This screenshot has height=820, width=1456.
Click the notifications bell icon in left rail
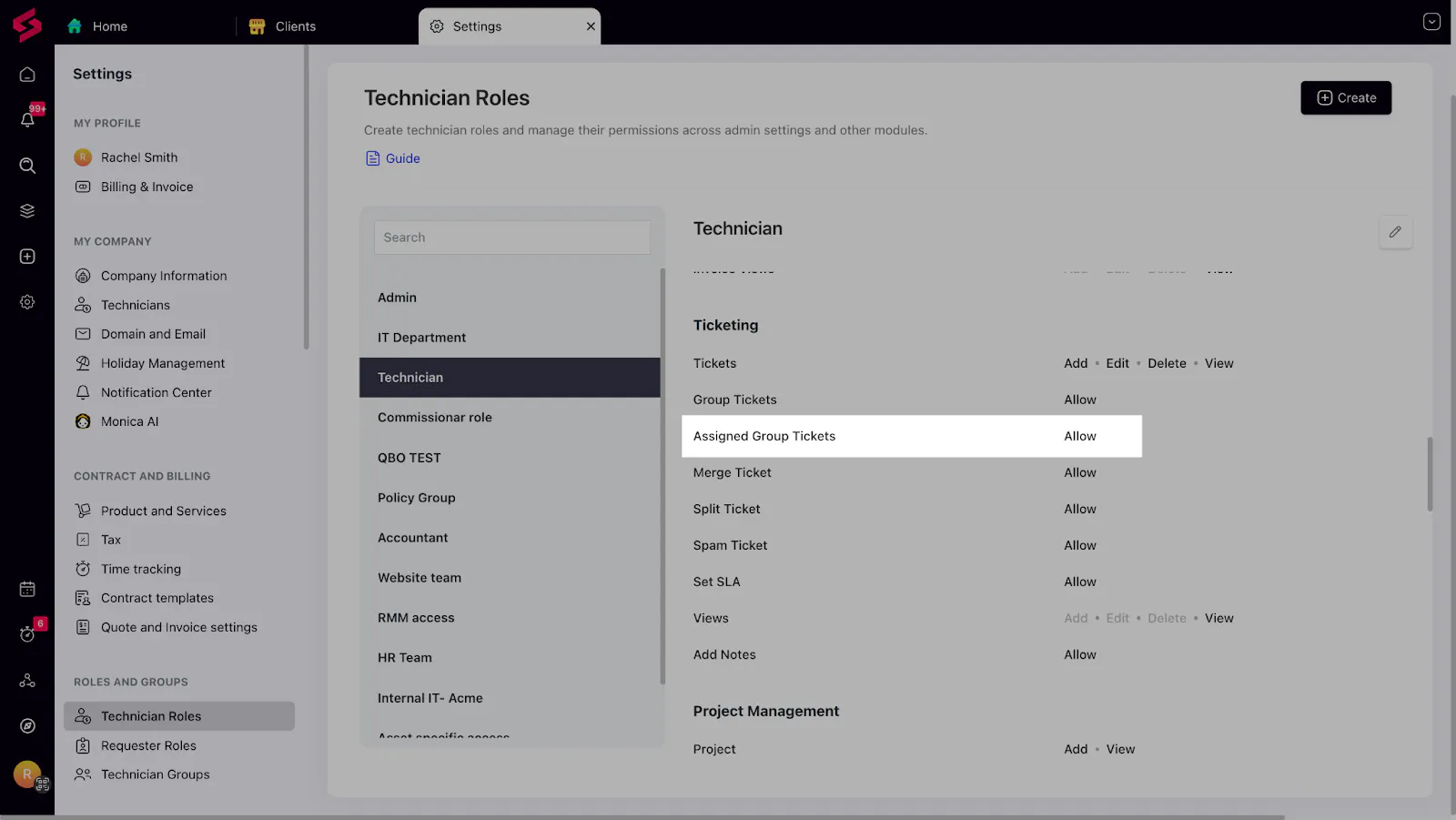tap(27, 119)
